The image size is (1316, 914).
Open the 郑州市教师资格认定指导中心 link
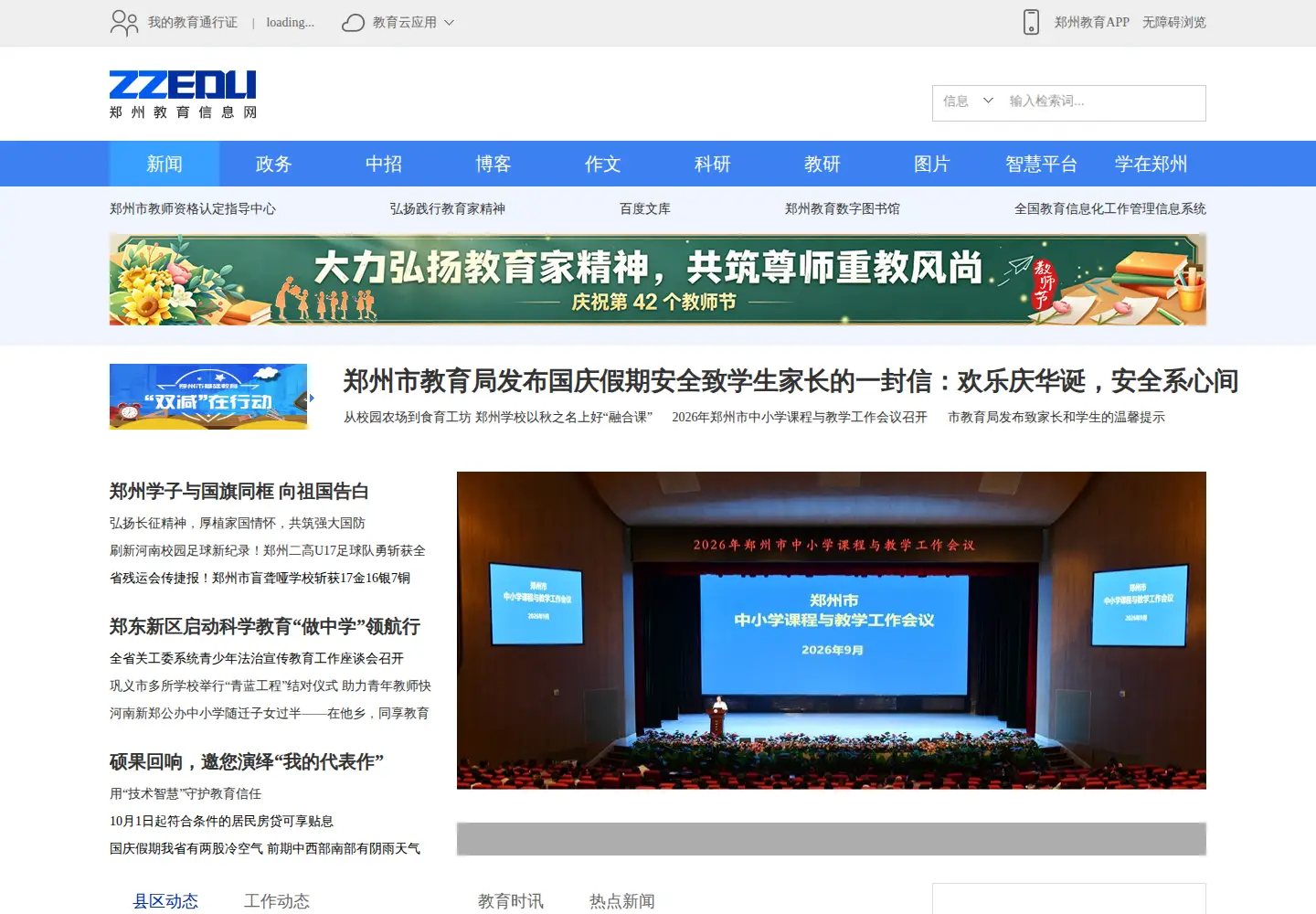pos(193,209)
